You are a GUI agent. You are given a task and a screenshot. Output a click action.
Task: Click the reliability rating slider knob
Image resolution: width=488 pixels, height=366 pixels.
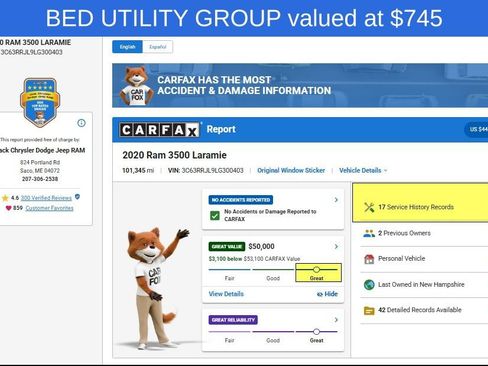(x=316, y=331)
